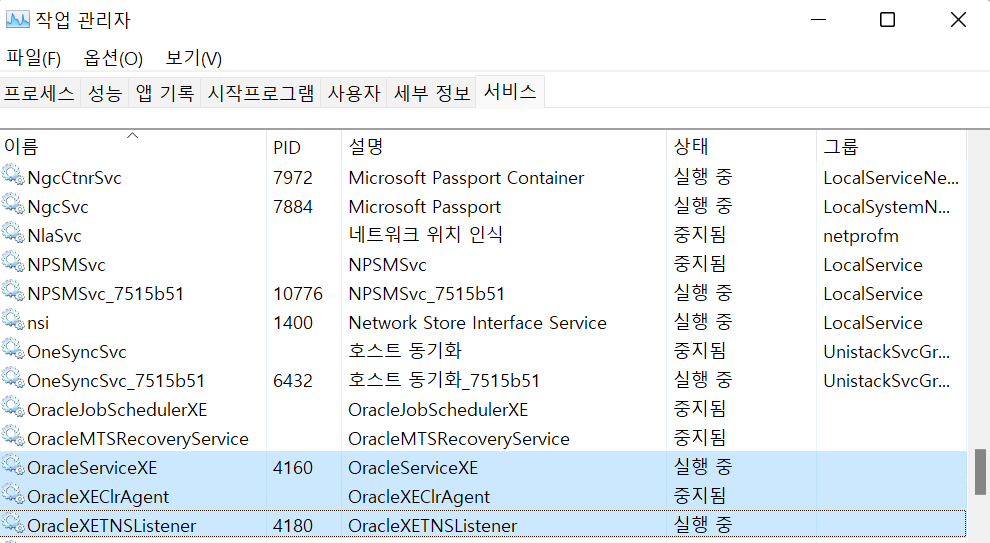The width and height of the screenshot is (990, 543).
Task: Switch to the 시작프로그램 tab
Action: pos(261,93)
